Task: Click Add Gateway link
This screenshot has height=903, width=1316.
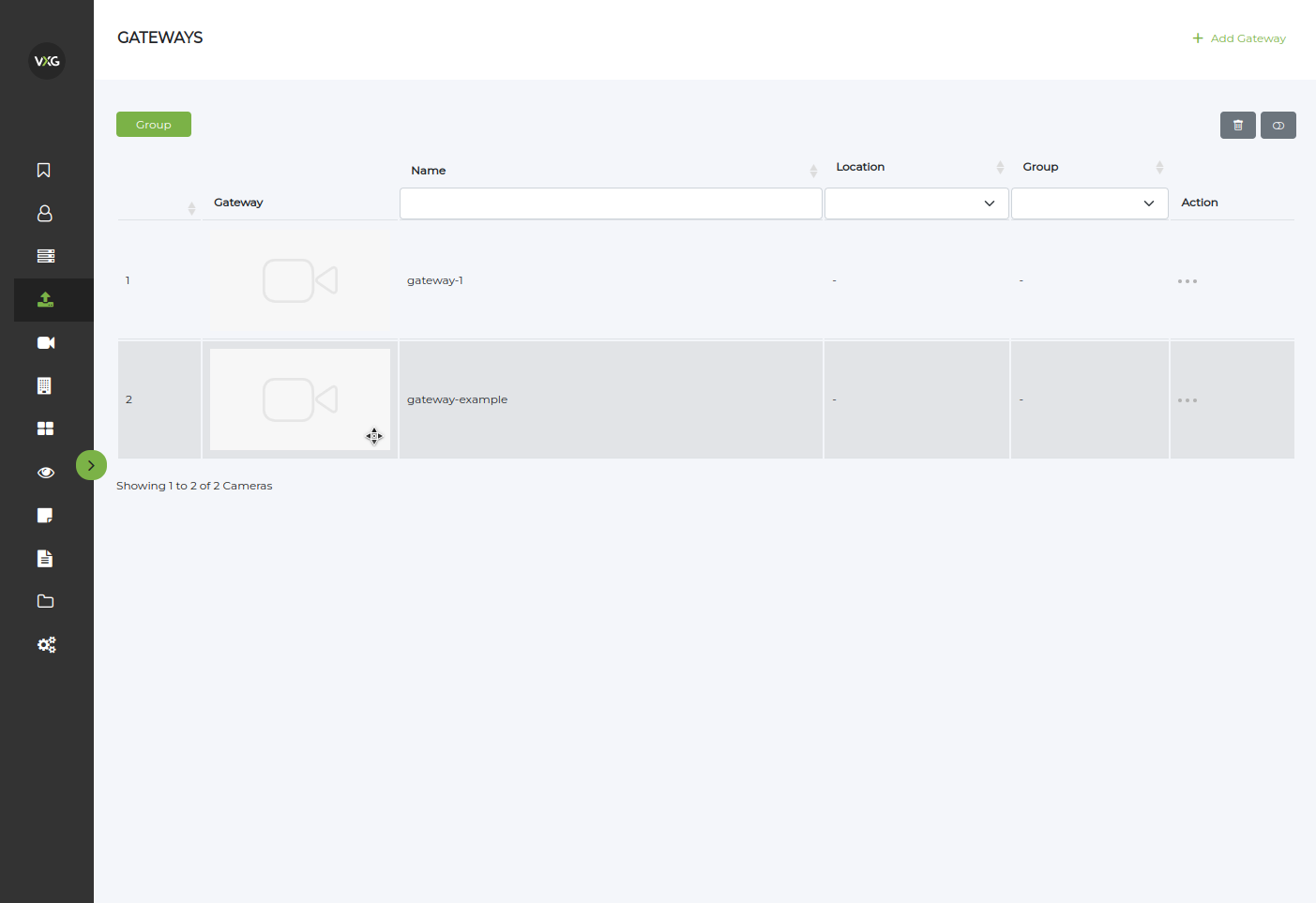Action: (x=1238, y=38)
